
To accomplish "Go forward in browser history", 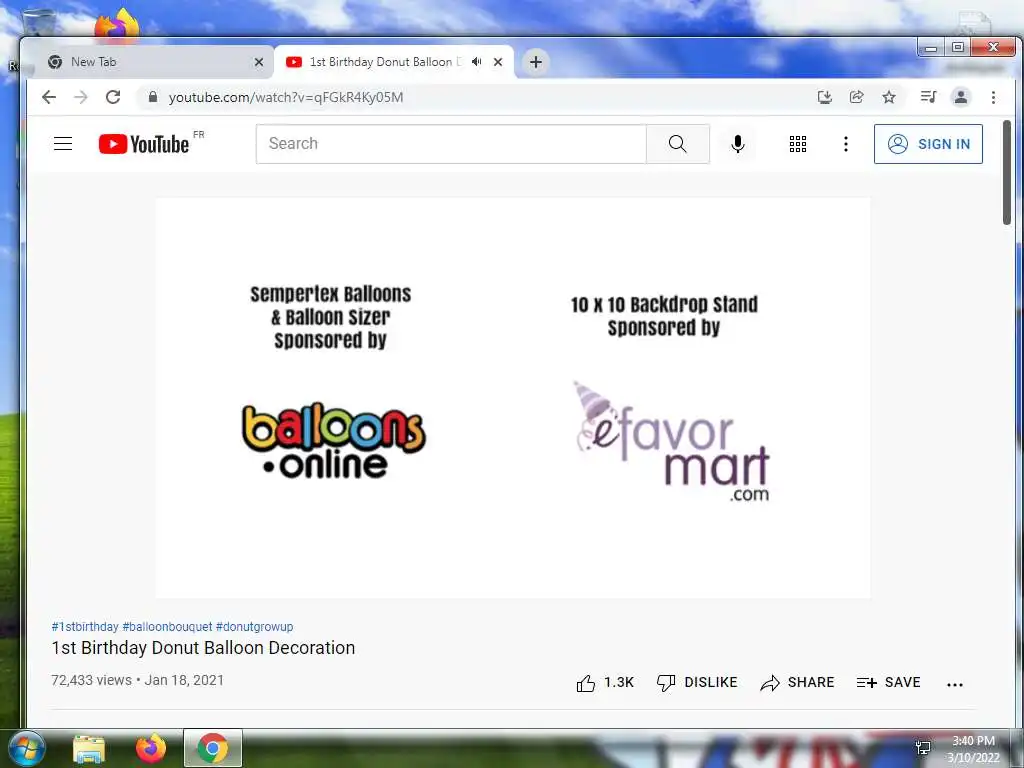I will coord(81,97).
